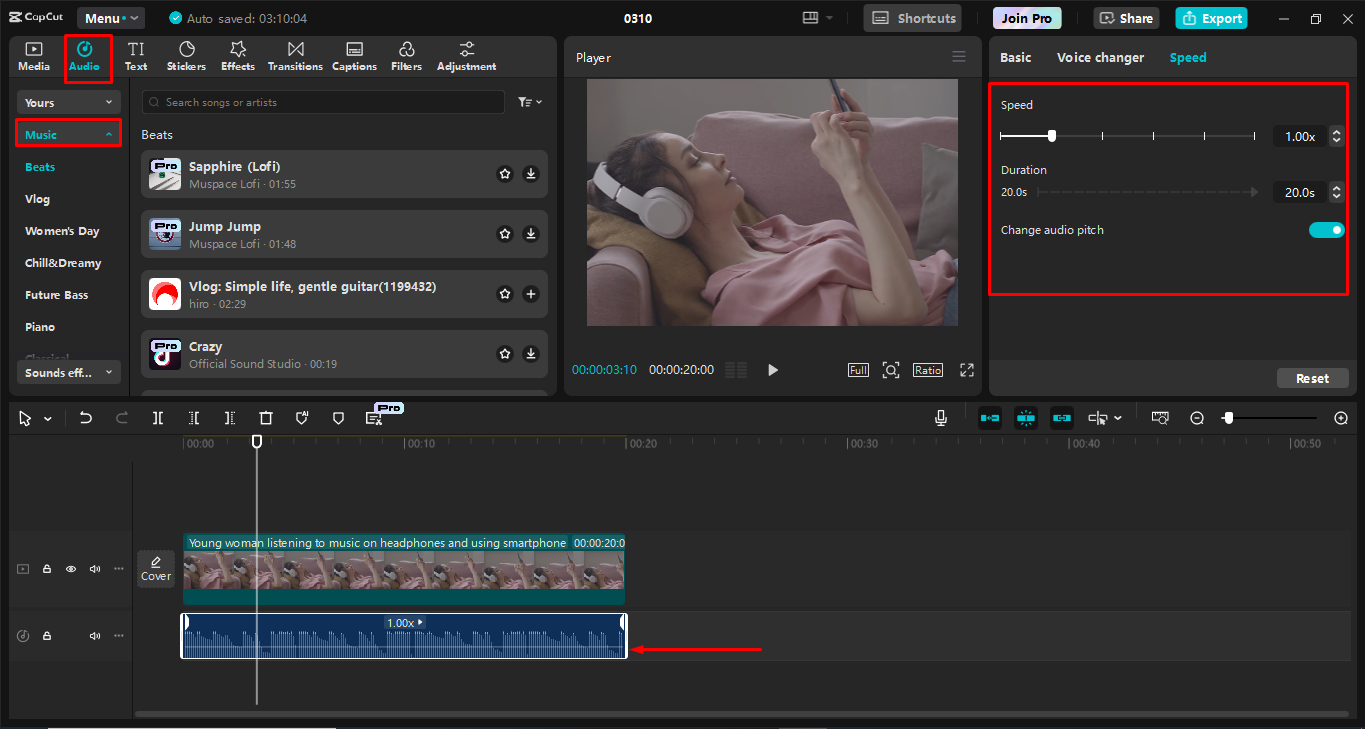
Task: Add the Vlog: Simple life track with plus
Action: coord(531,294)
